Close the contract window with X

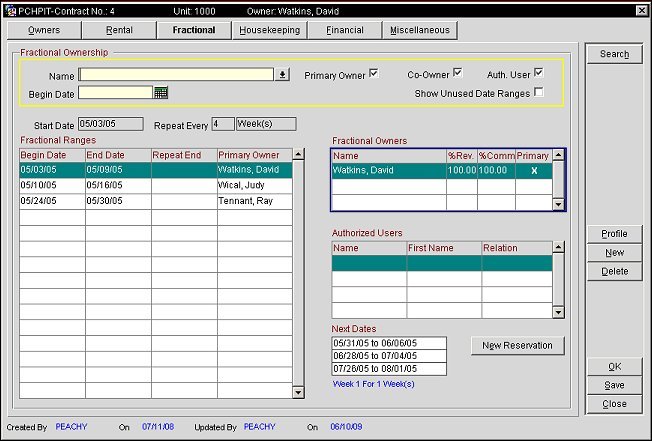click(641, 9)
